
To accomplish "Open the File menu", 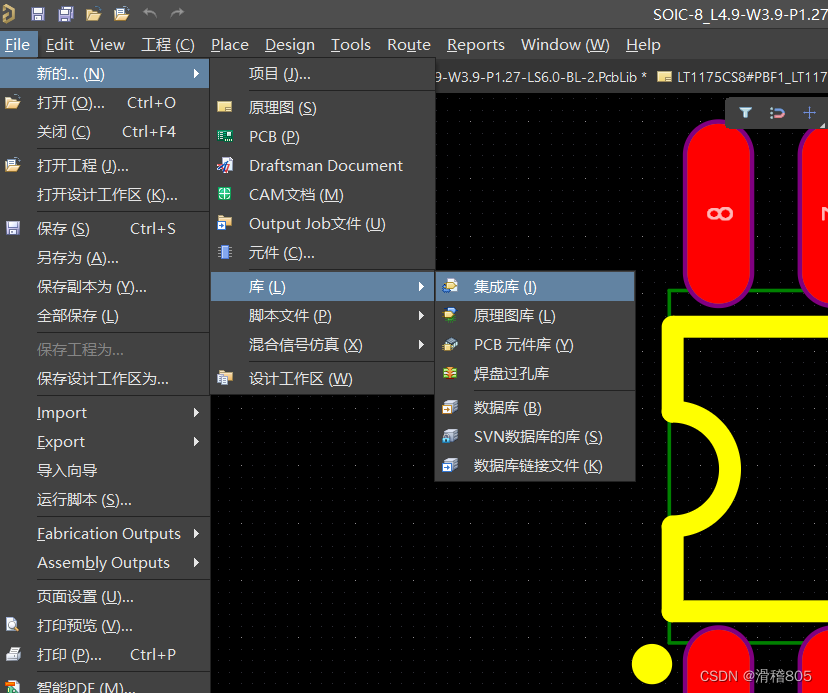I will point(17,45).
